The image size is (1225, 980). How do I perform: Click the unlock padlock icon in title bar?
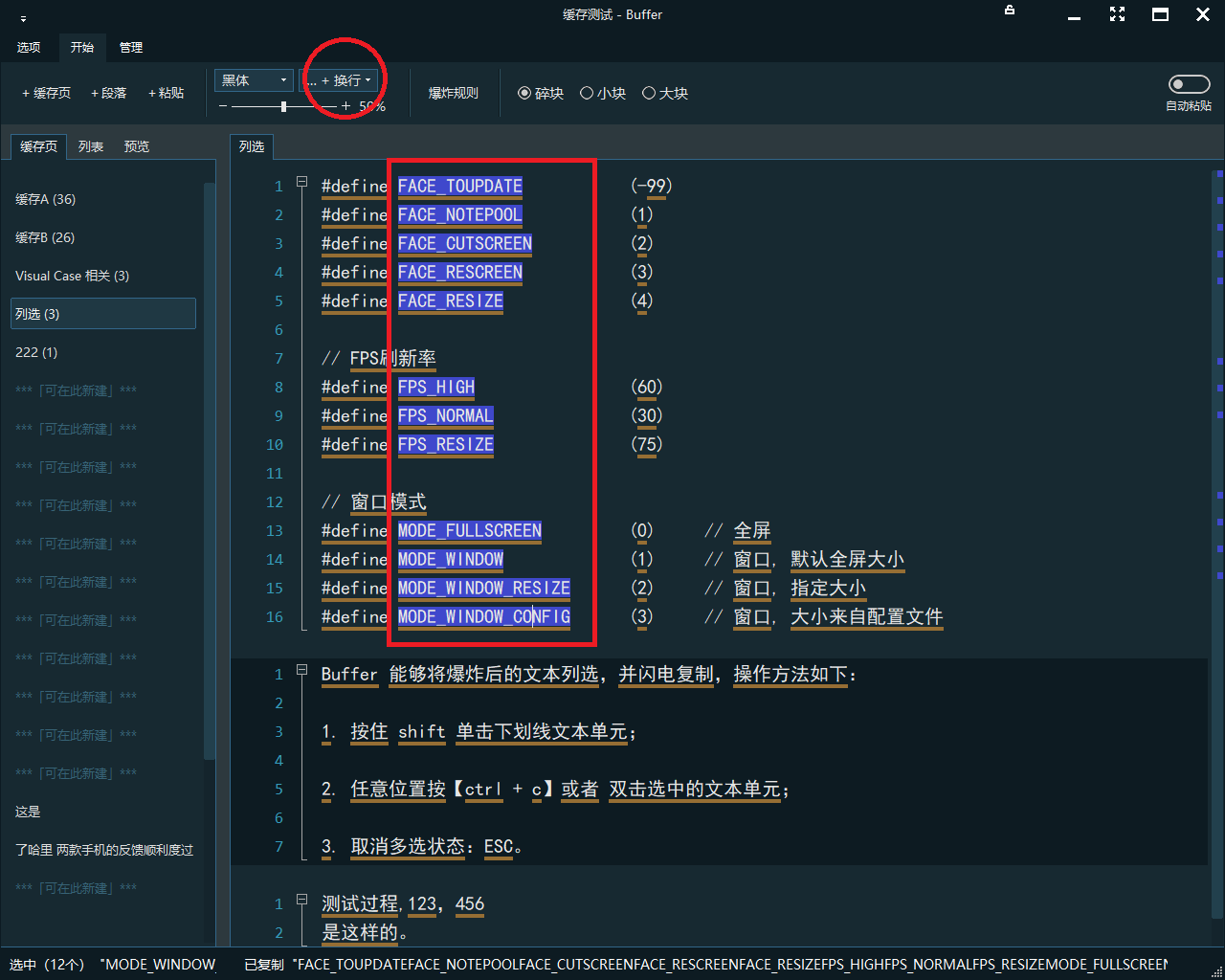tap(1010, 11)
